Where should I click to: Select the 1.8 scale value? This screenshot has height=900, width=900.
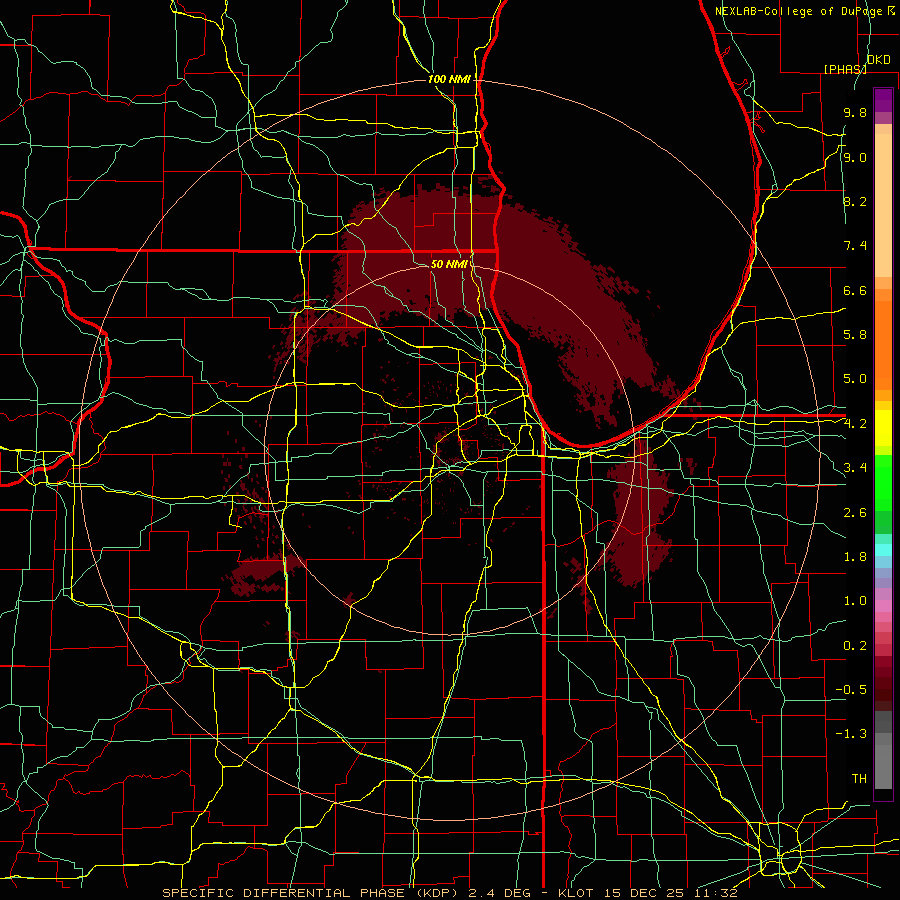coord(855,557)
